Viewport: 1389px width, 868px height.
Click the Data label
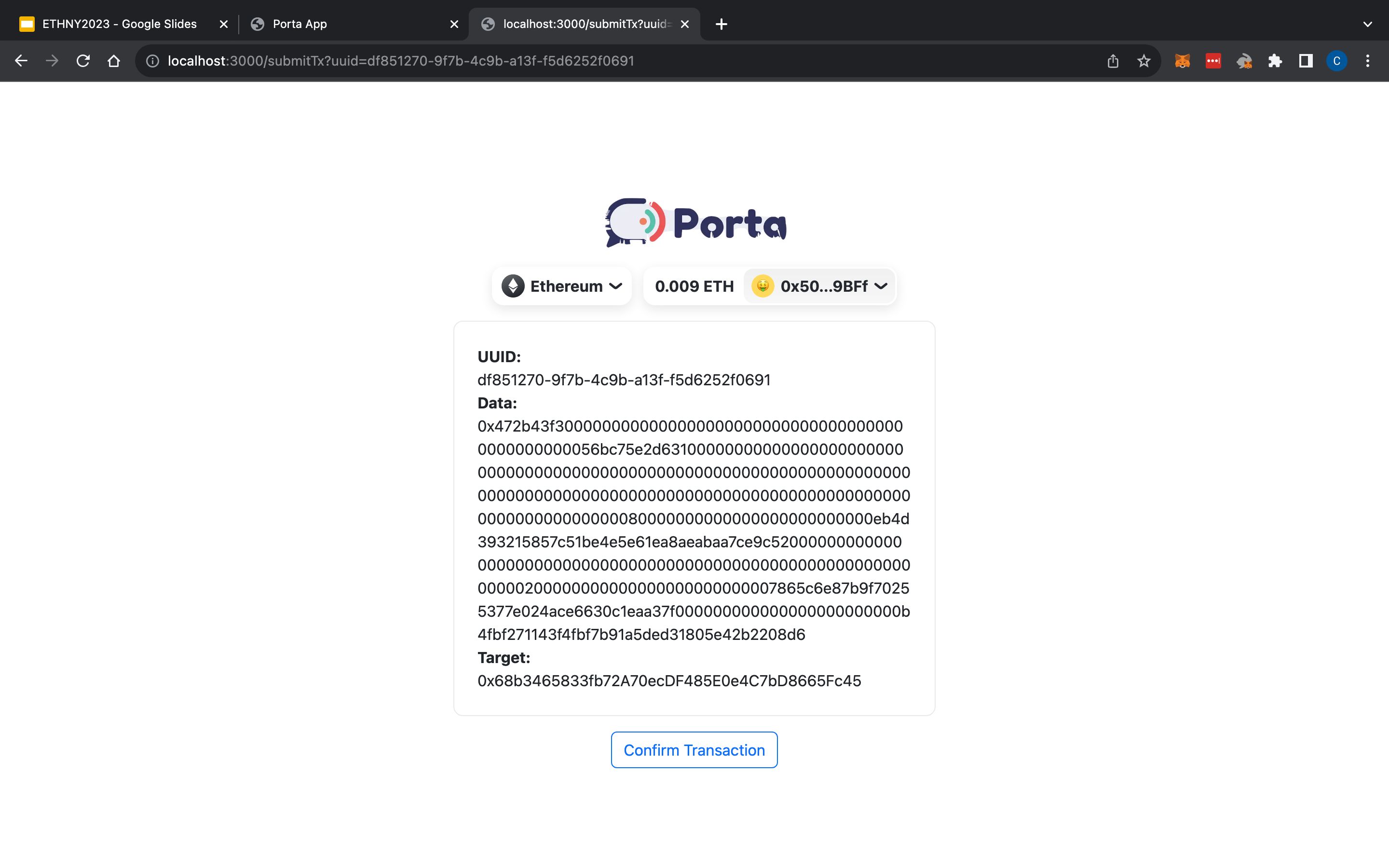point(497,403)
